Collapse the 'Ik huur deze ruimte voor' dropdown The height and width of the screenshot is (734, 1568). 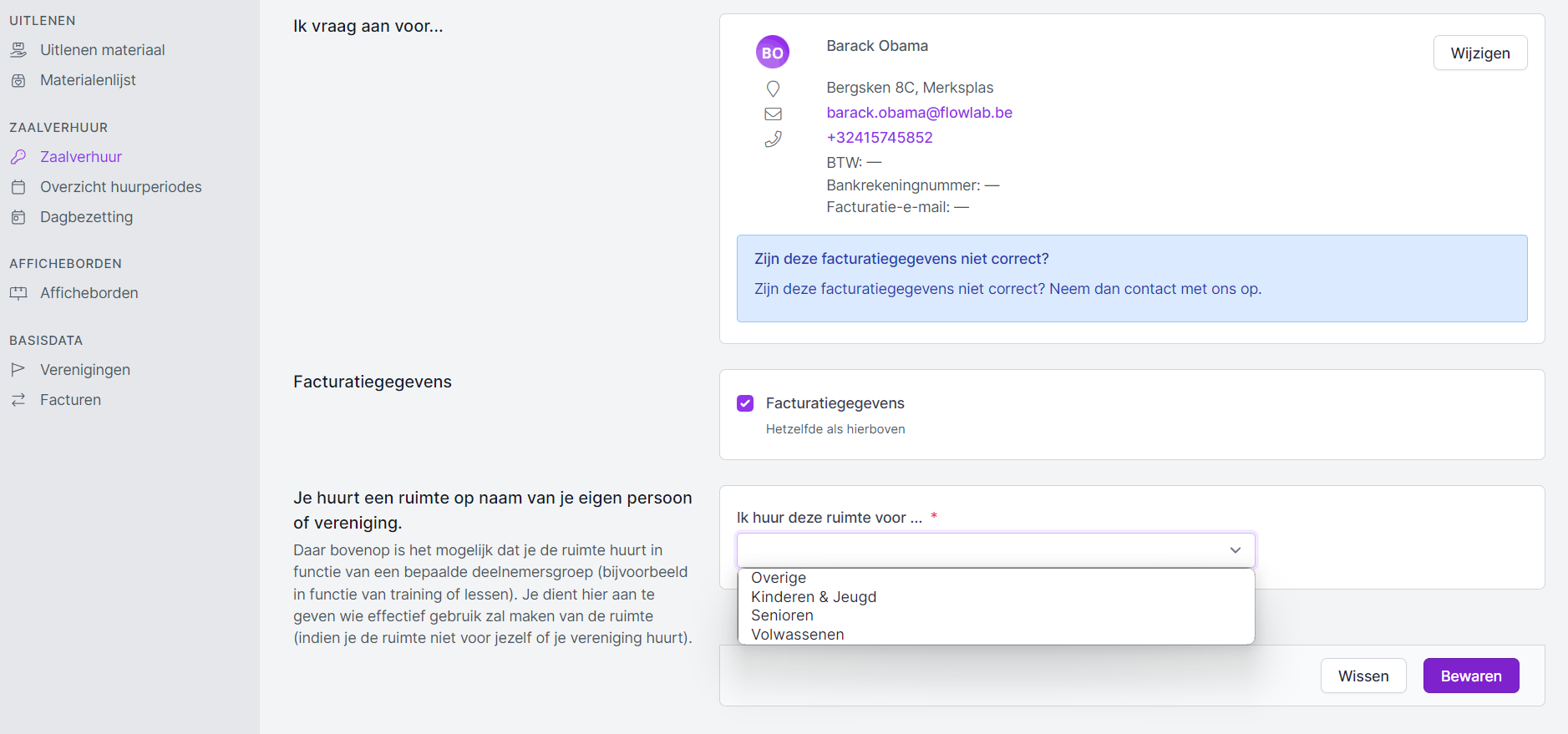[x=1235, y=550]
